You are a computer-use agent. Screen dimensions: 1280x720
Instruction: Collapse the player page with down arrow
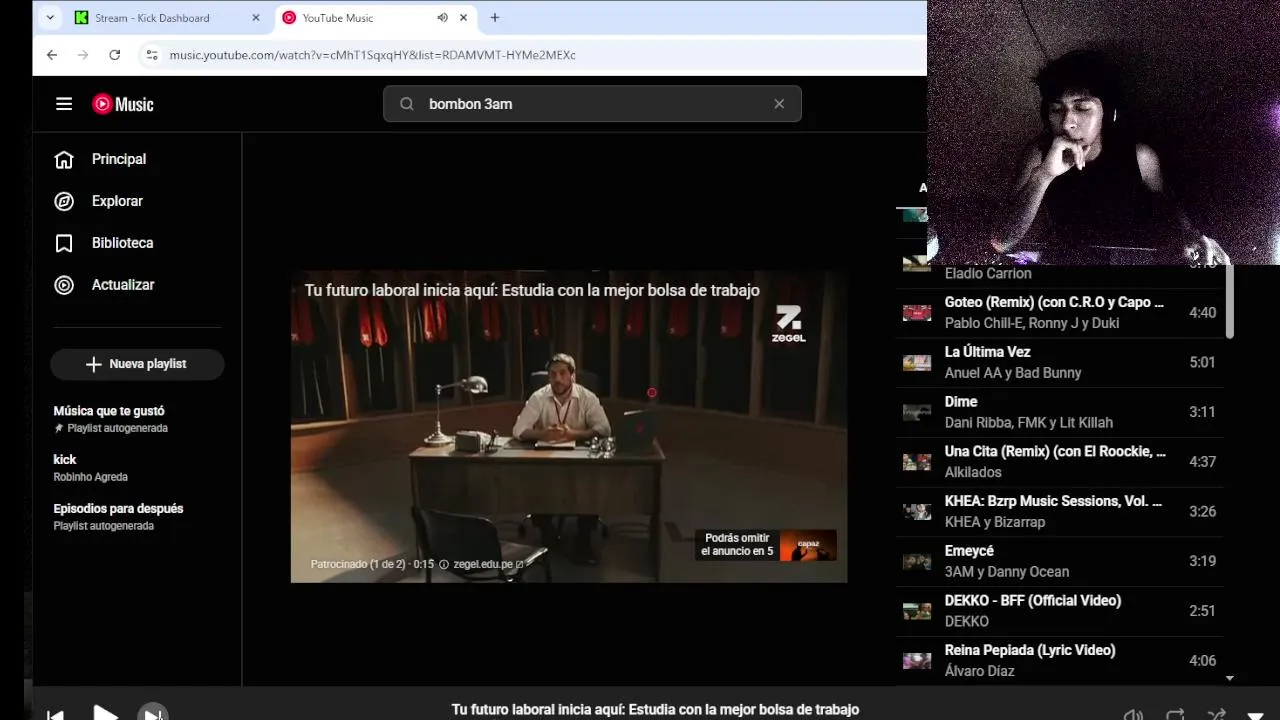click(x=1256, y=715)
